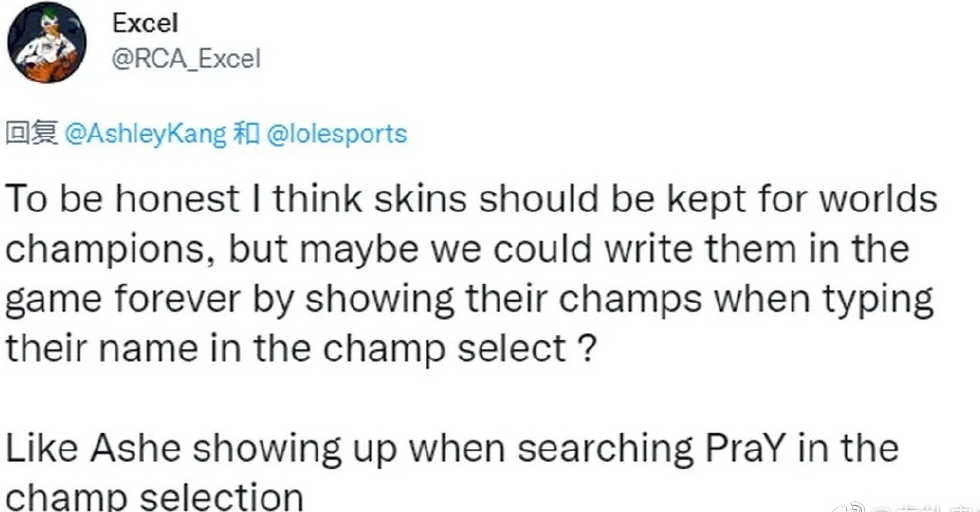This screenshot has width=980, height=512.
Task: Open the @RCA_Excel handle
Action: point(186,58)
